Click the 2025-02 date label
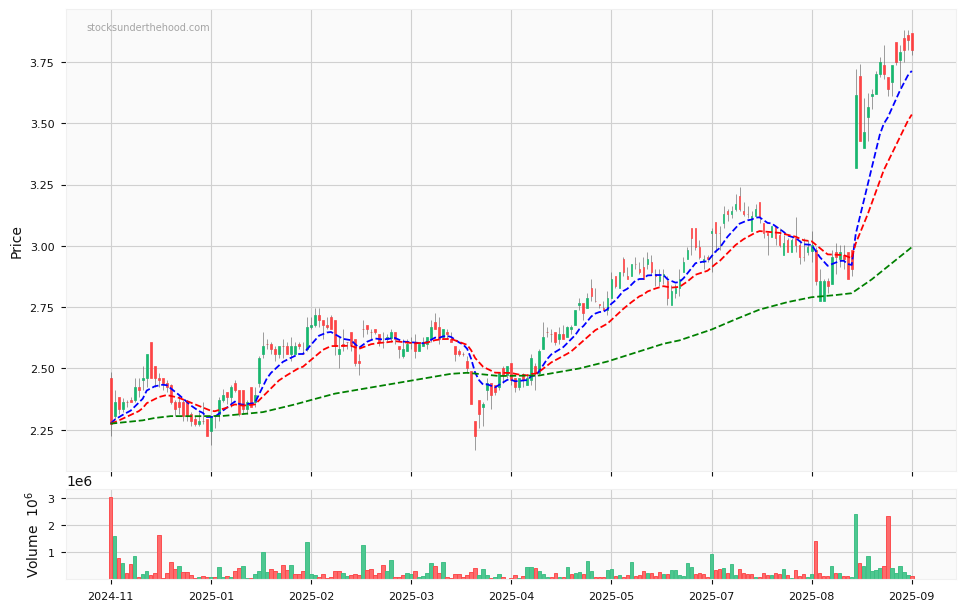 [311, 596]
